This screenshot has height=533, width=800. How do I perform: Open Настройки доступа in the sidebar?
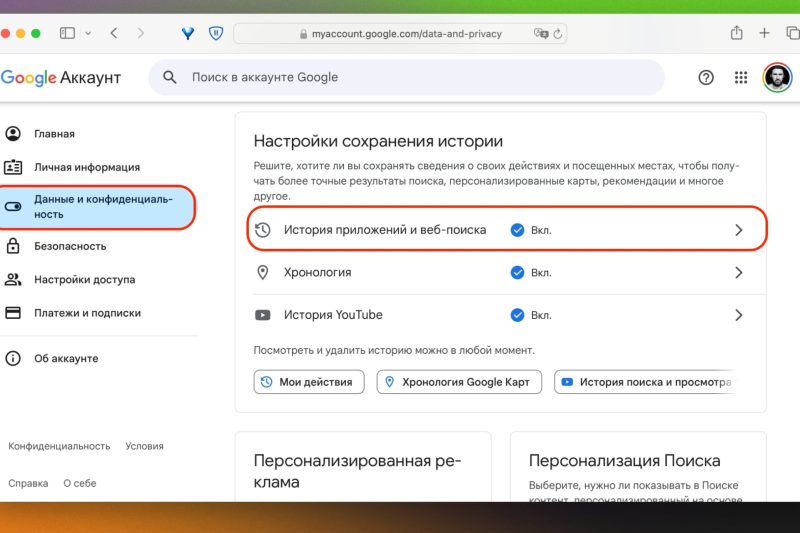(84, 280)
